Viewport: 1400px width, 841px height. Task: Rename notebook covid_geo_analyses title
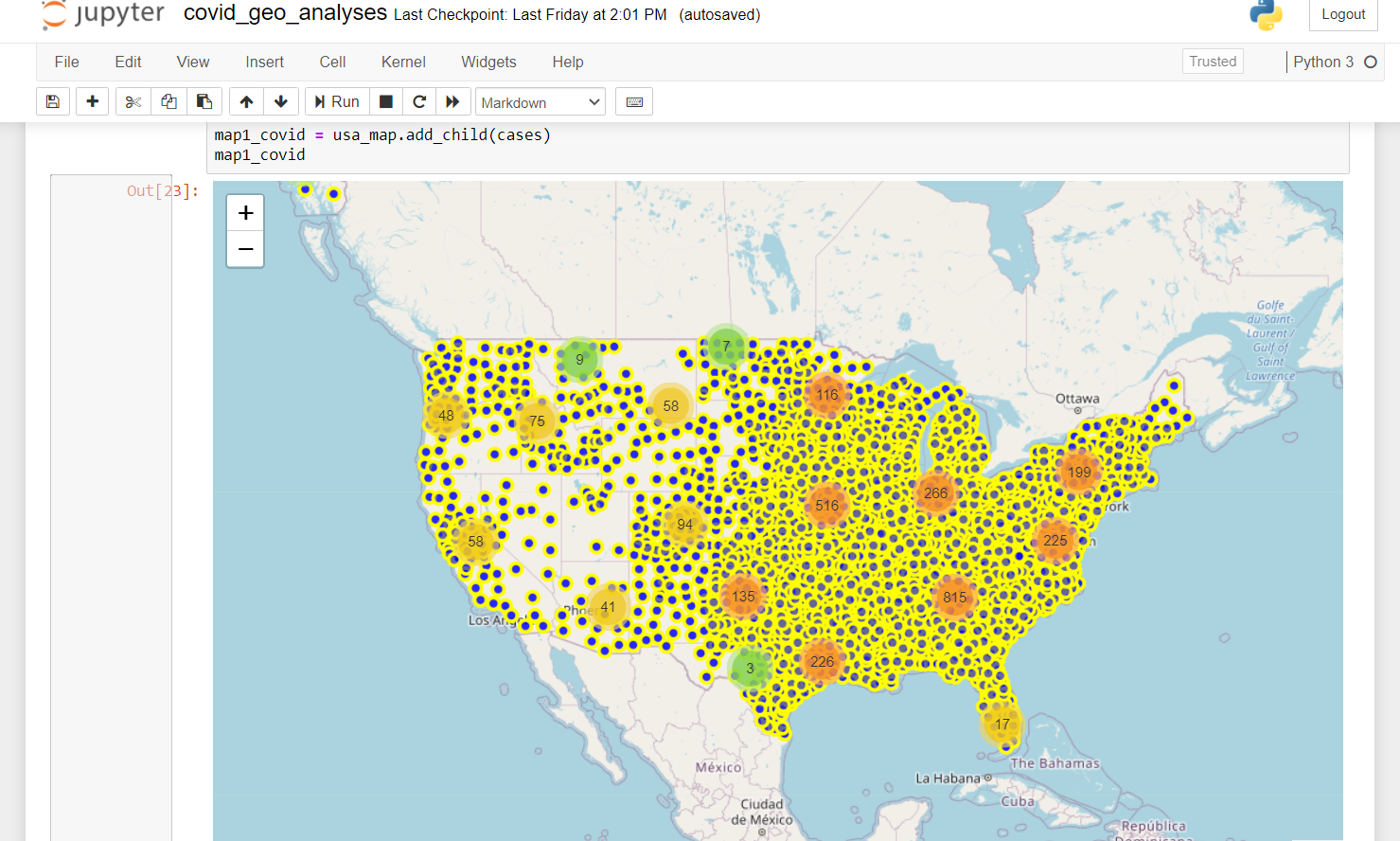coord(285,13)
